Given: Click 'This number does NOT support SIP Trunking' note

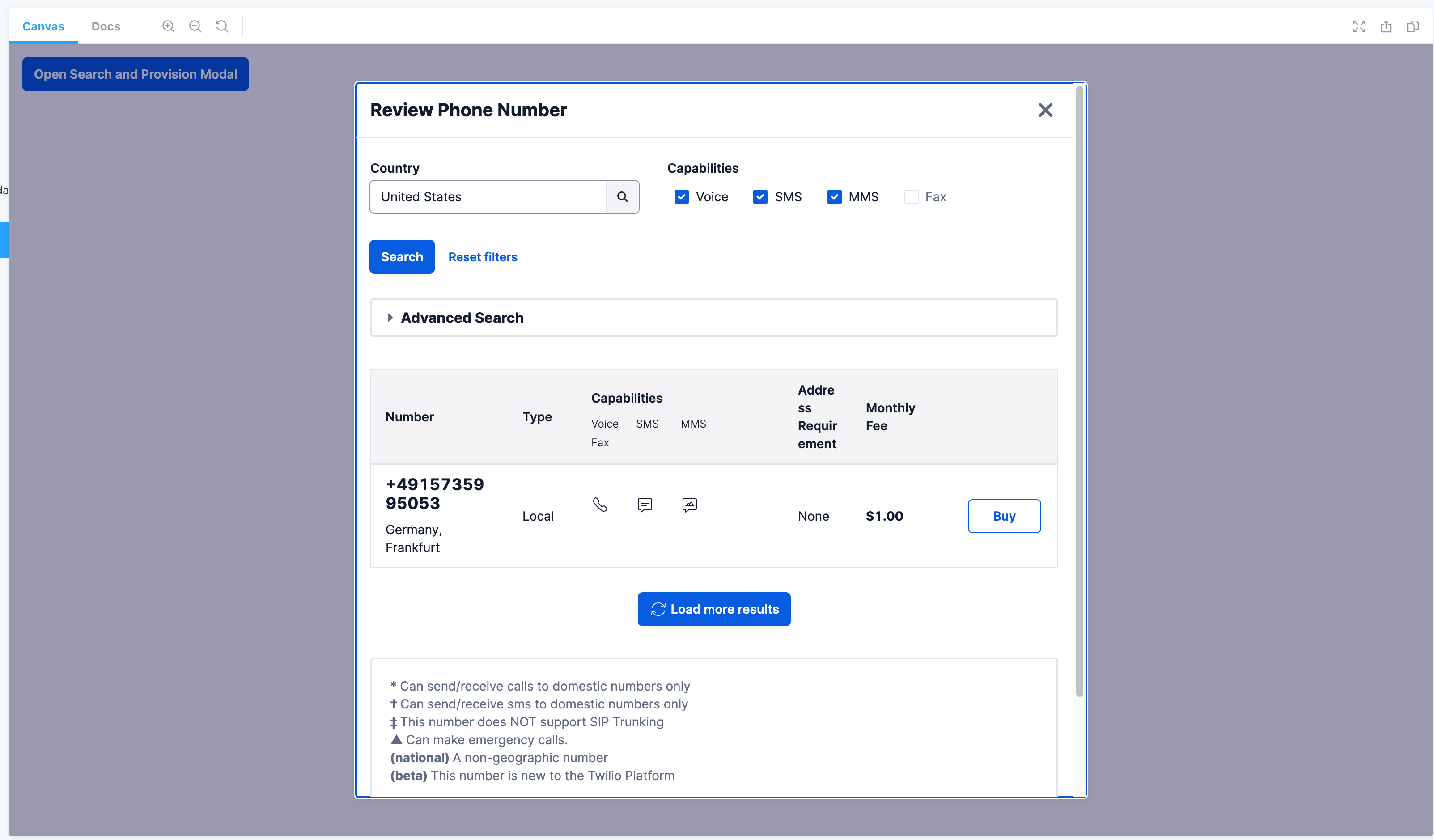Looking at the screenshot, I should point(527,722).
